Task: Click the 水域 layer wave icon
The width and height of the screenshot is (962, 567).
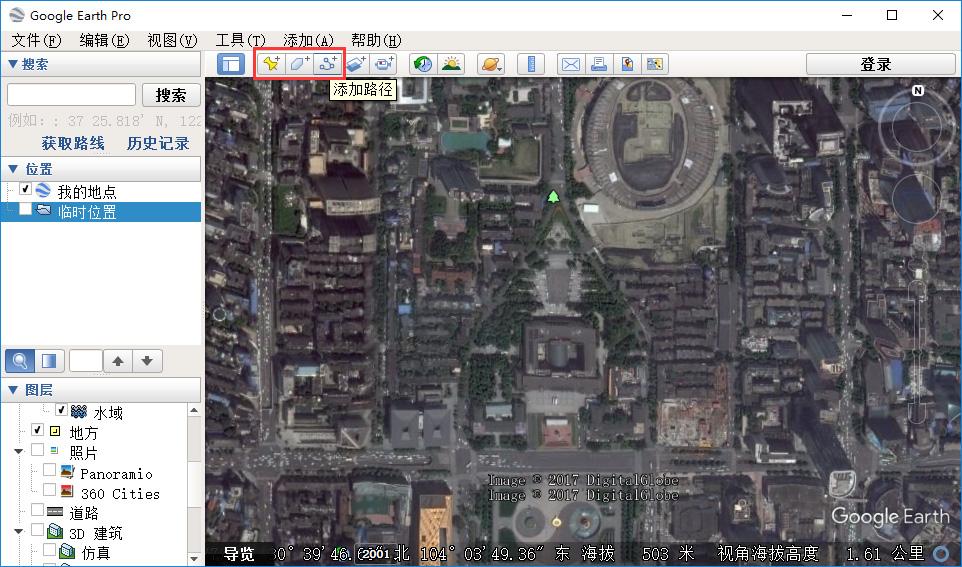Action: [x=79, y=411]
